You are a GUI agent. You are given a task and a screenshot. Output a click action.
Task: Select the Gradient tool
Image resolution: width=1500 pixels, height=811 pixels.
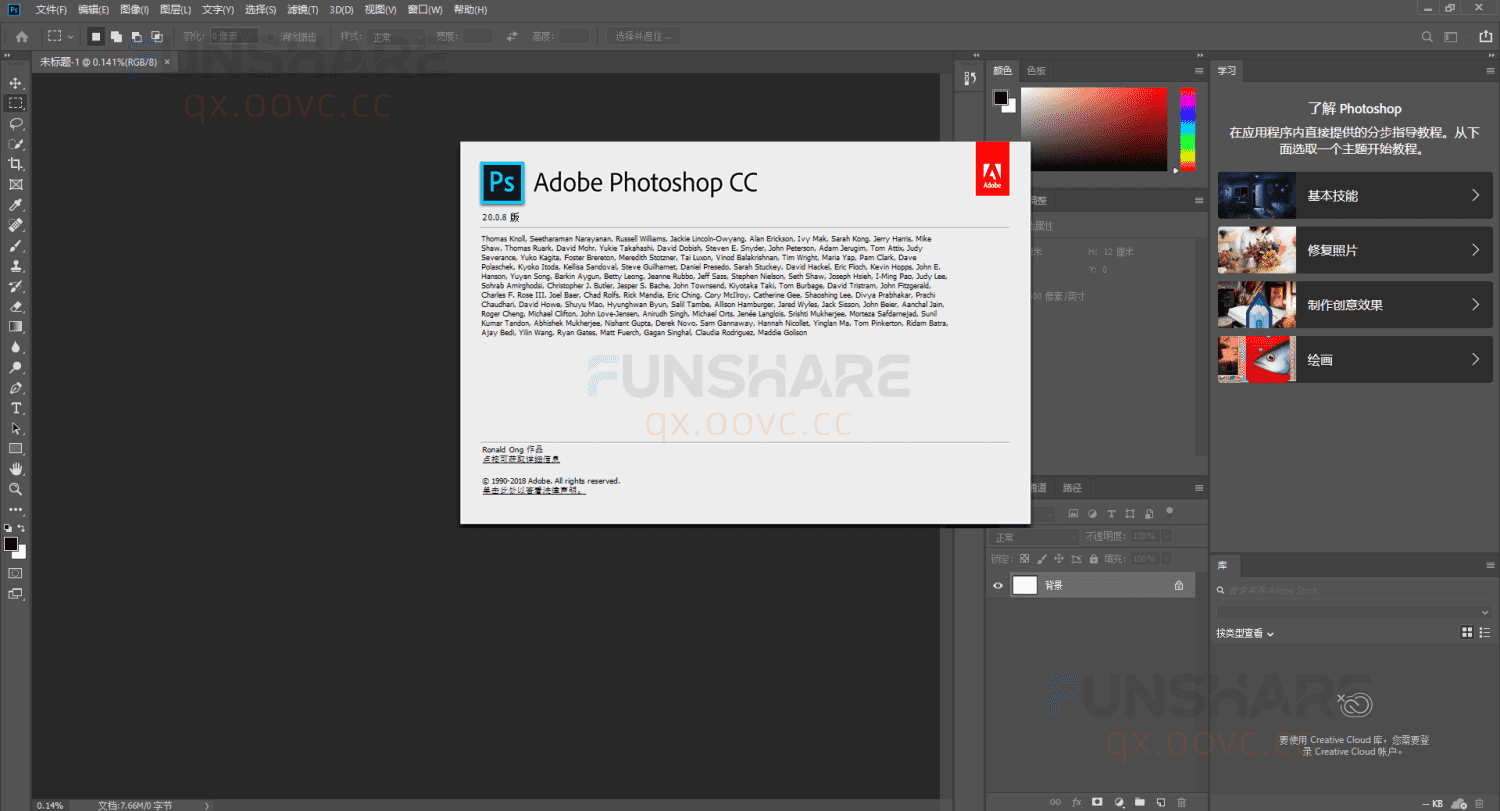pyautogui.click(x=16, y=327)
